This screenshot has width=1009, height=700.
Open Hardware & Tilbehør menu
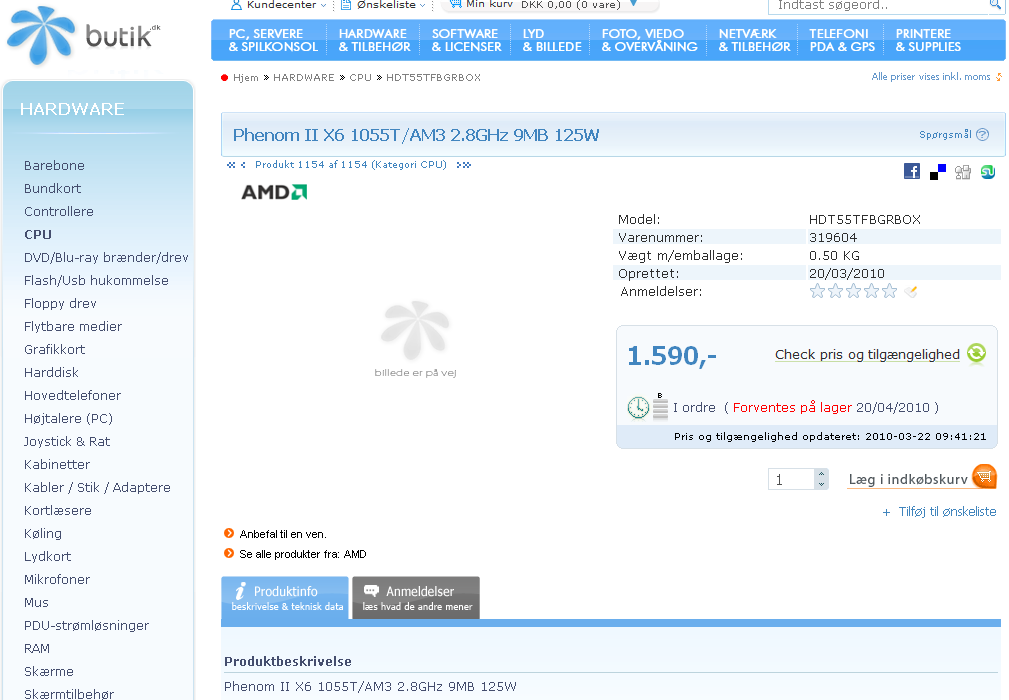click(375, 40)
